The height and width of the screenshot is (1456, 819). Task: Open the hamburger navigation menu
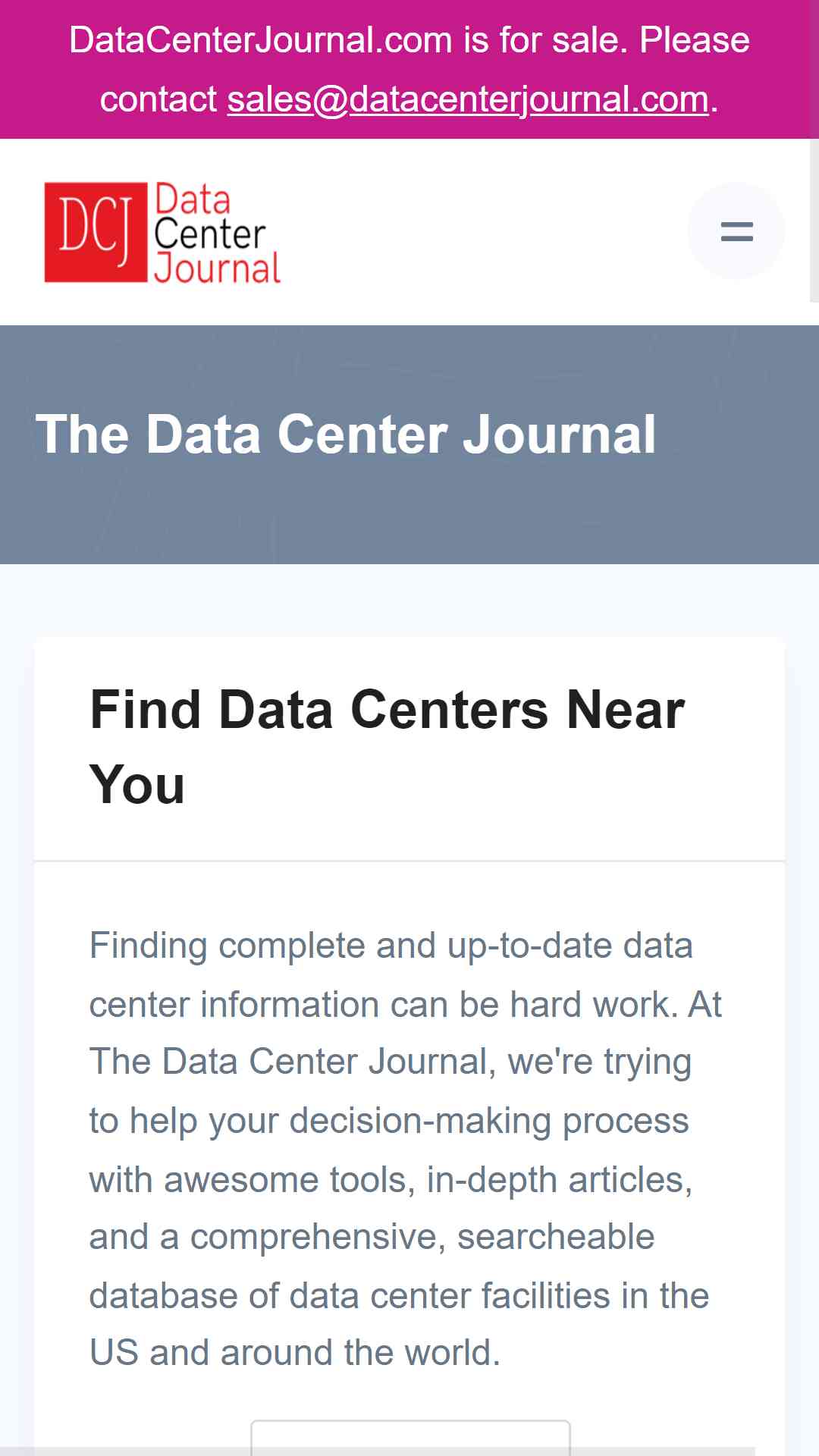tap(736, 231)
